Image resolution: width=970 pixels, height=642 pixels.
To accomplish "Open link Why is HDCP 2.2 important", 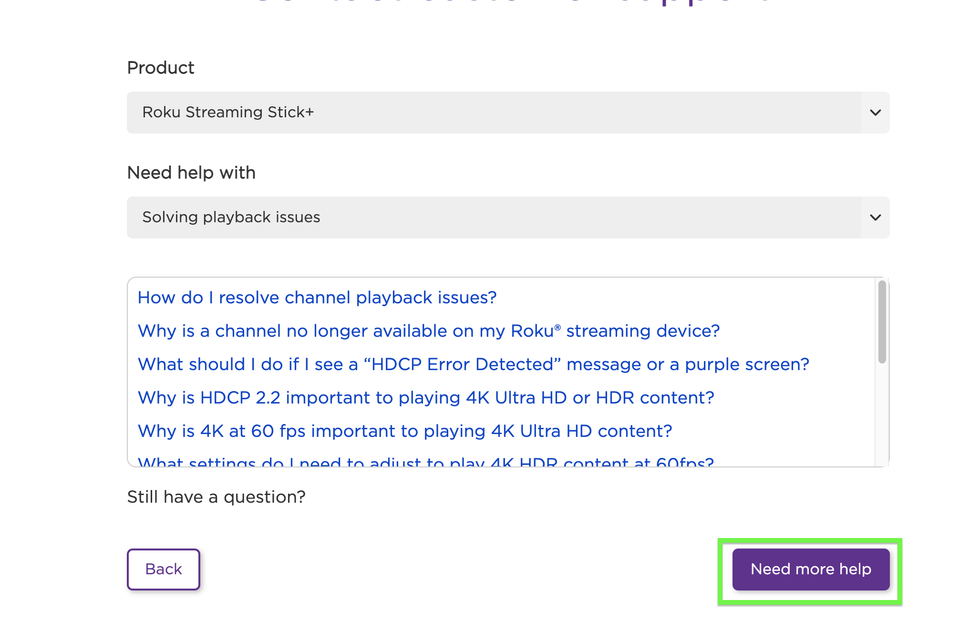I will [x=426, y=398].
